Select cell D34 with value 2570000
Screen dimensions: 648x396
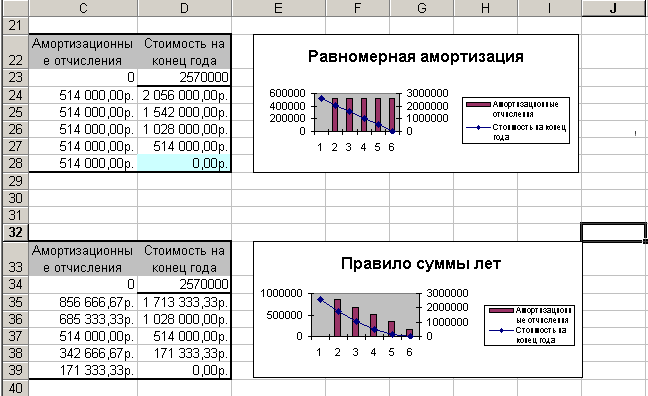coord(184,284)
